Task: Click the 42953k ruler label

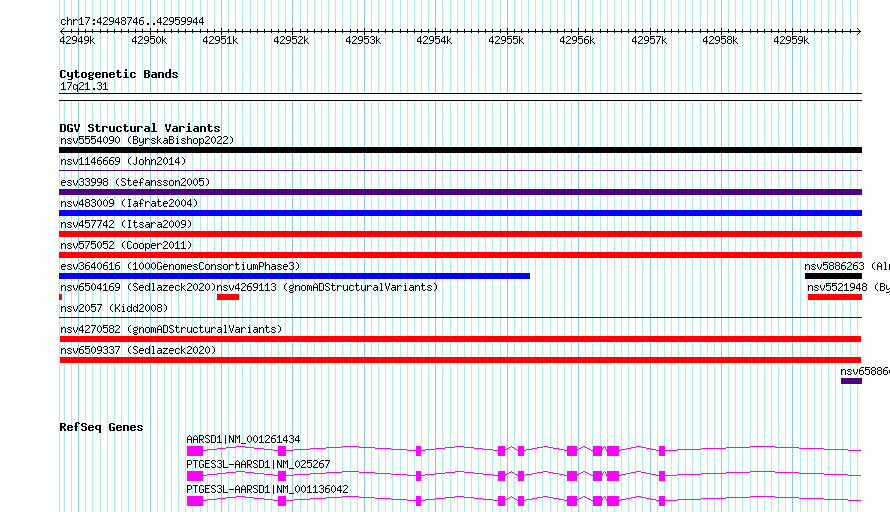Action: (x=363, y=40)
